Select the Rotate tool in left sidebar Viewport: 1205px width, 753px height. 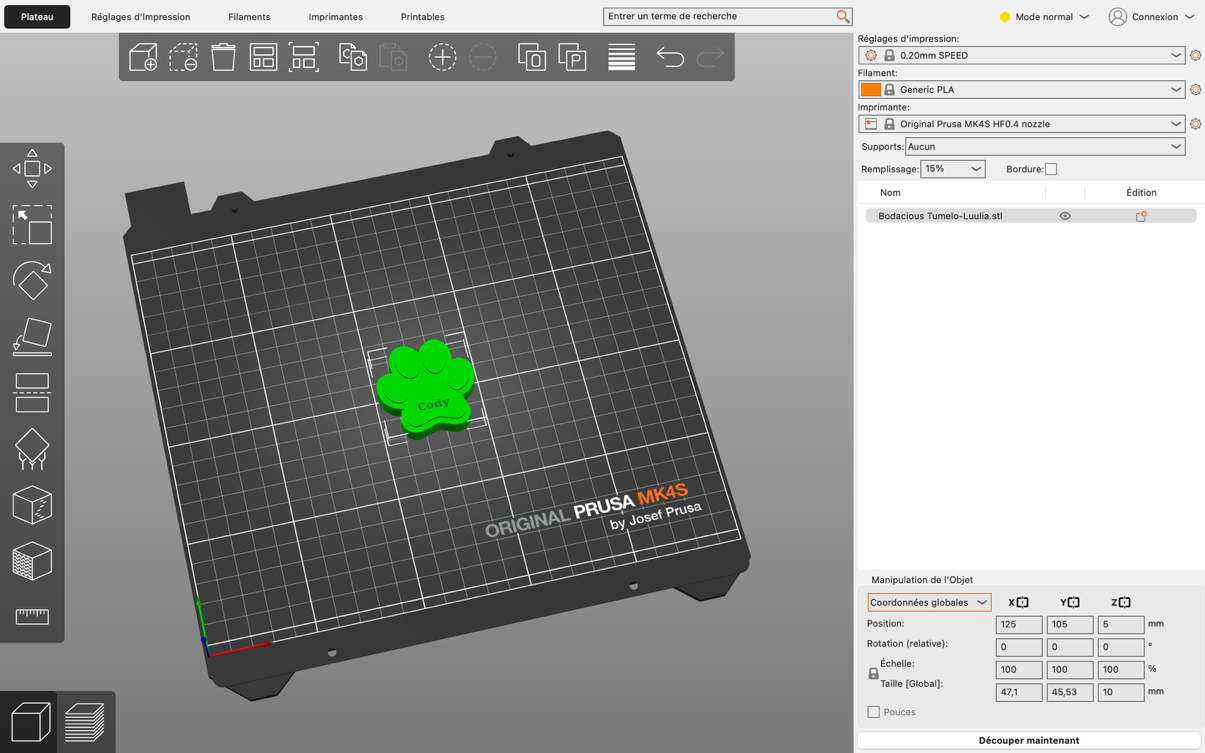point(32,281)
